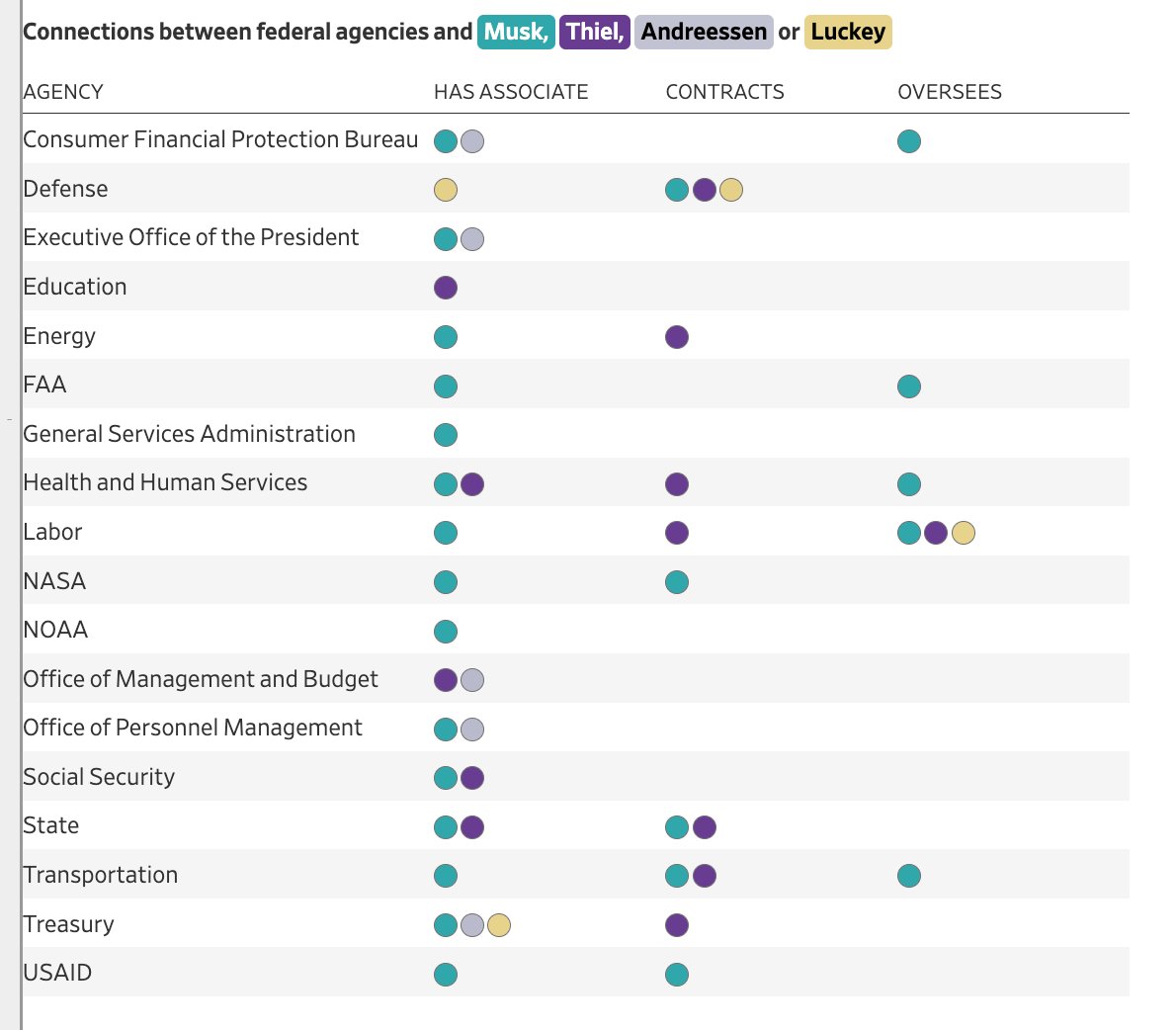The width and height of the screenshot is (1176, 1030).
Task: Click Office of Management and Budget purple dot
Action: click(x=446, y=680)
